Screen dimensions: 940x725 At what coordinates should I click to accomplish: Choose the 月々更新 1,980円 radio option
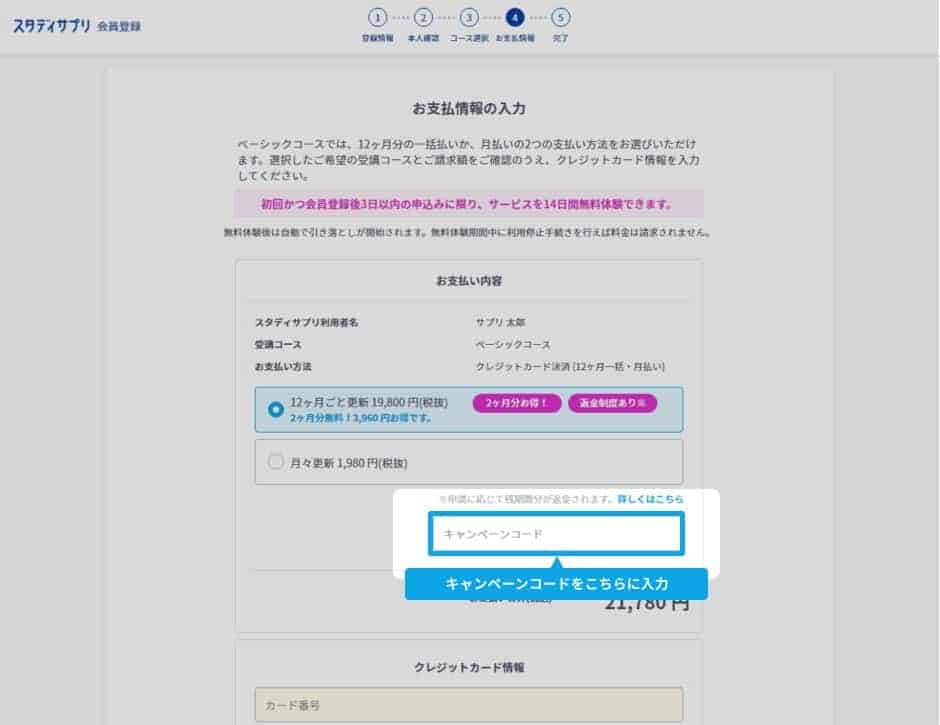[276, 463]
